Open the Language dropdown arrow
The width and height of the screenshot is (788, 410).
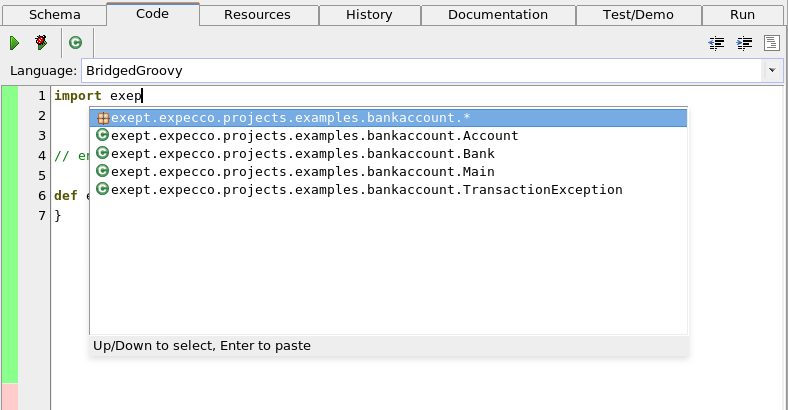point(771,71)
